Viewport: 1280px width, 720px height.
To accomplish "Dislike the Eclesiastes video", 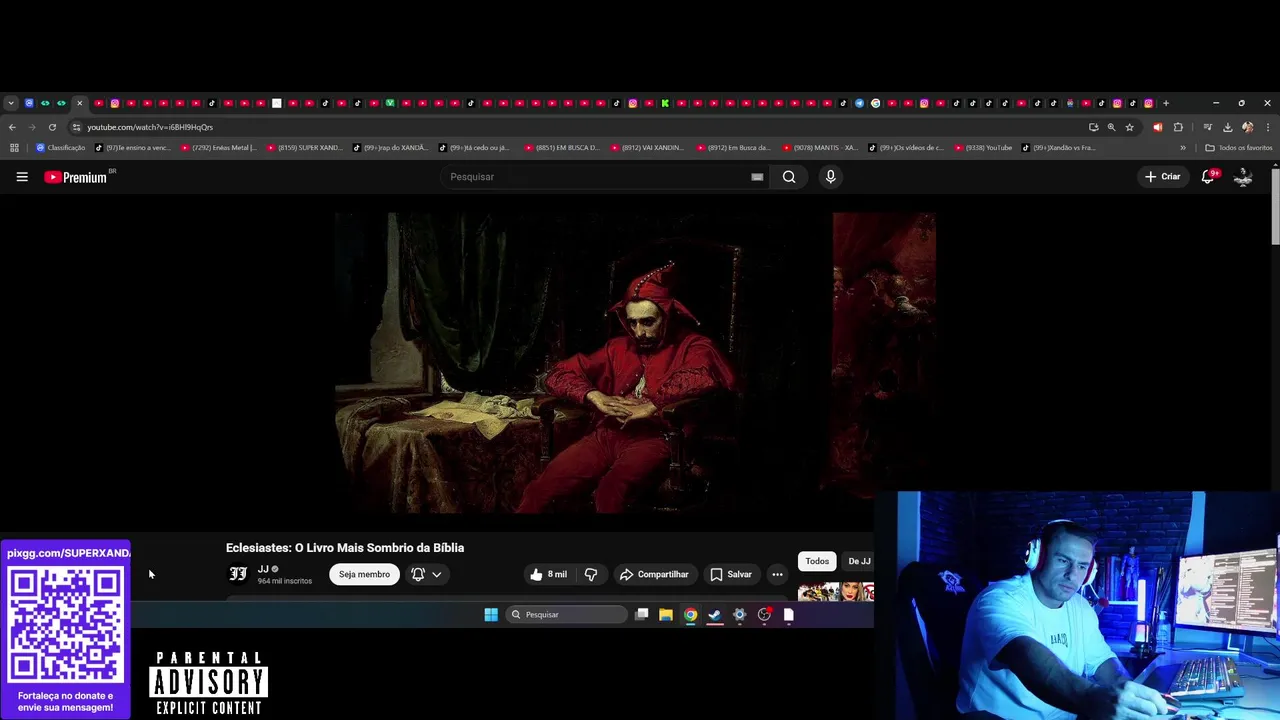I will pos(591,574).
